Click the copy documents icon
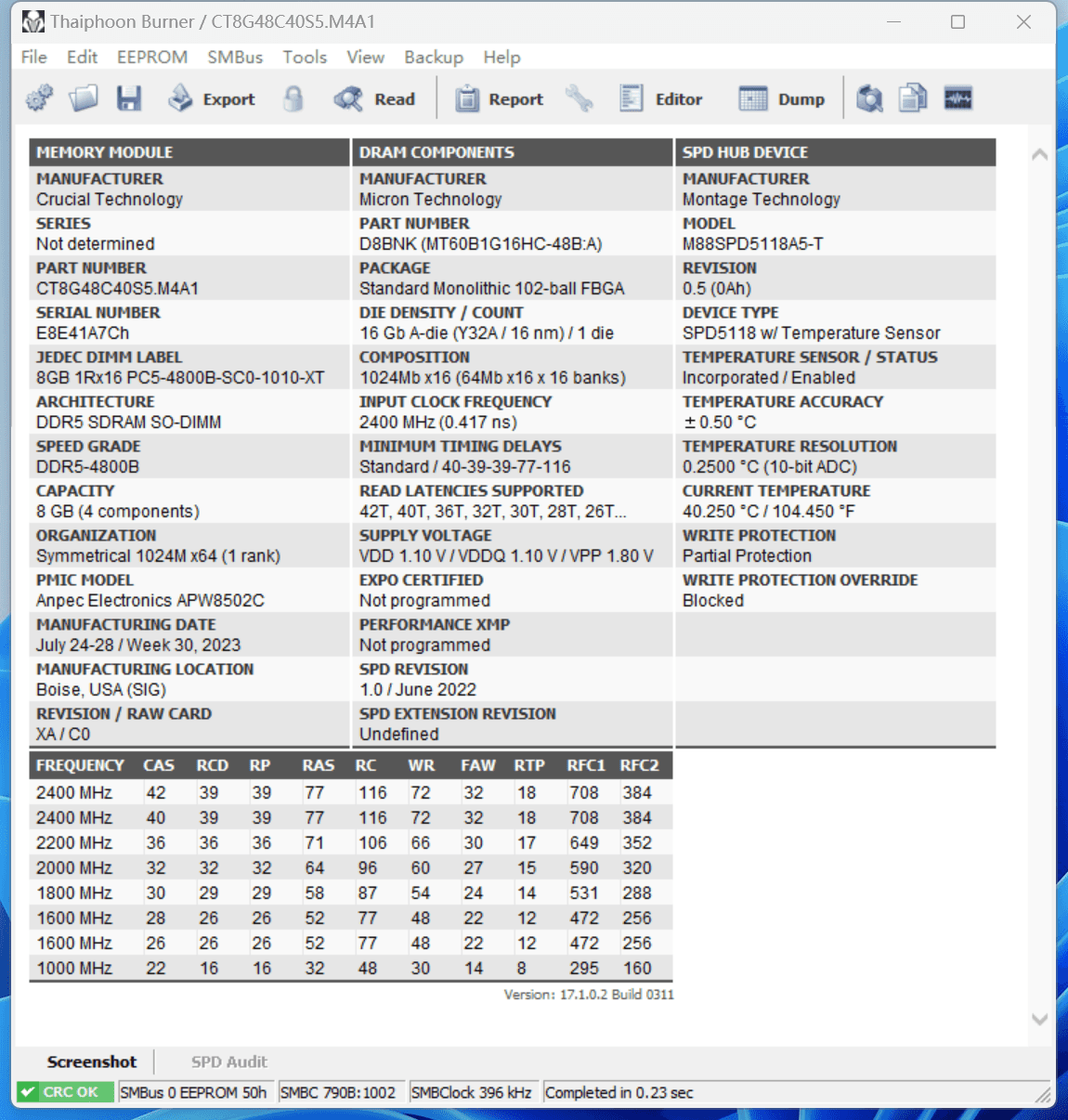The width and height of the screenshot is (1068, 1120). point(913,98)
